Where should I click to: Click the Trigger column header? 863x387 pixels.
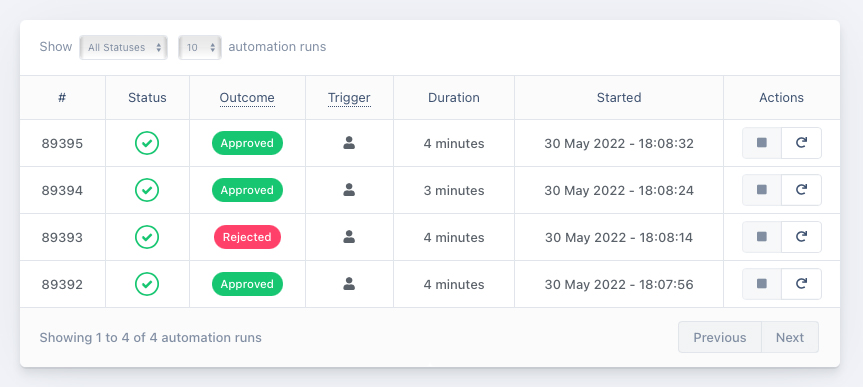pos(349,98)
